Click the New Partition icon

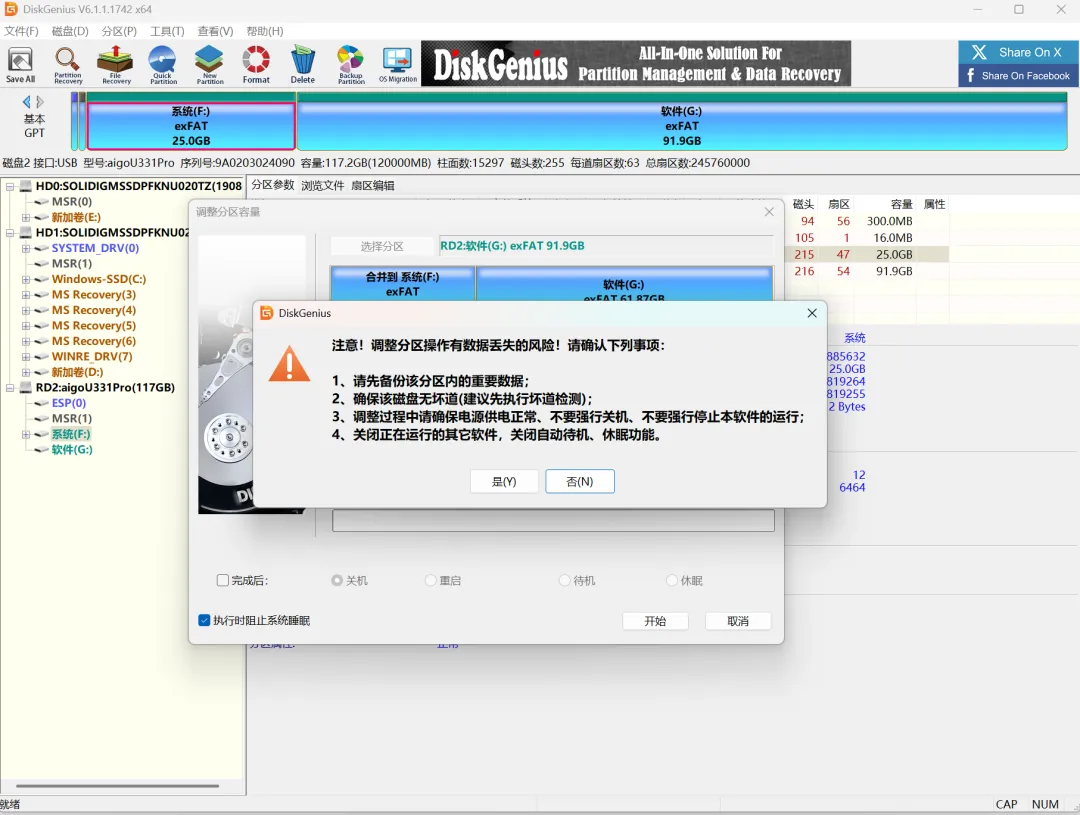[209, 65]
